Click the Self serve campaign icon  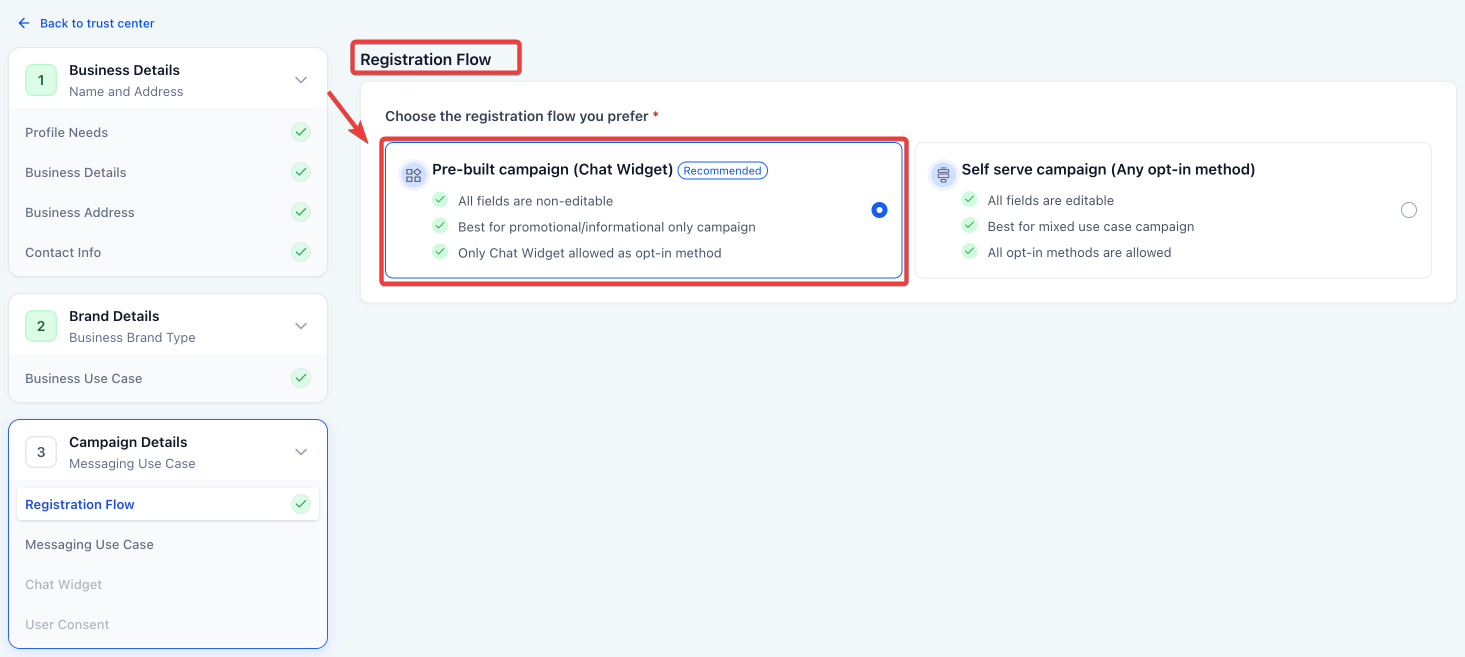942,175
